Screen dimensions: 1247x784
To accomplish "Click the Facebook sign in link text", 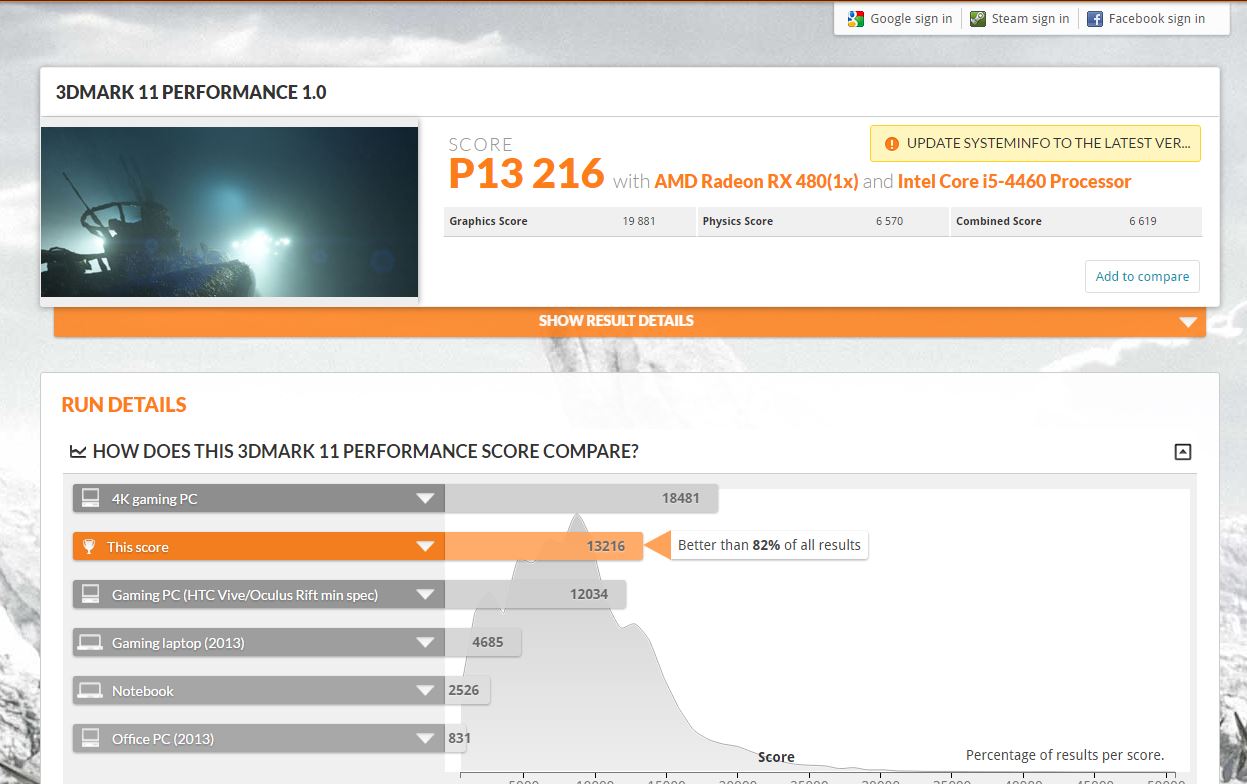I will coord(1157,18).
